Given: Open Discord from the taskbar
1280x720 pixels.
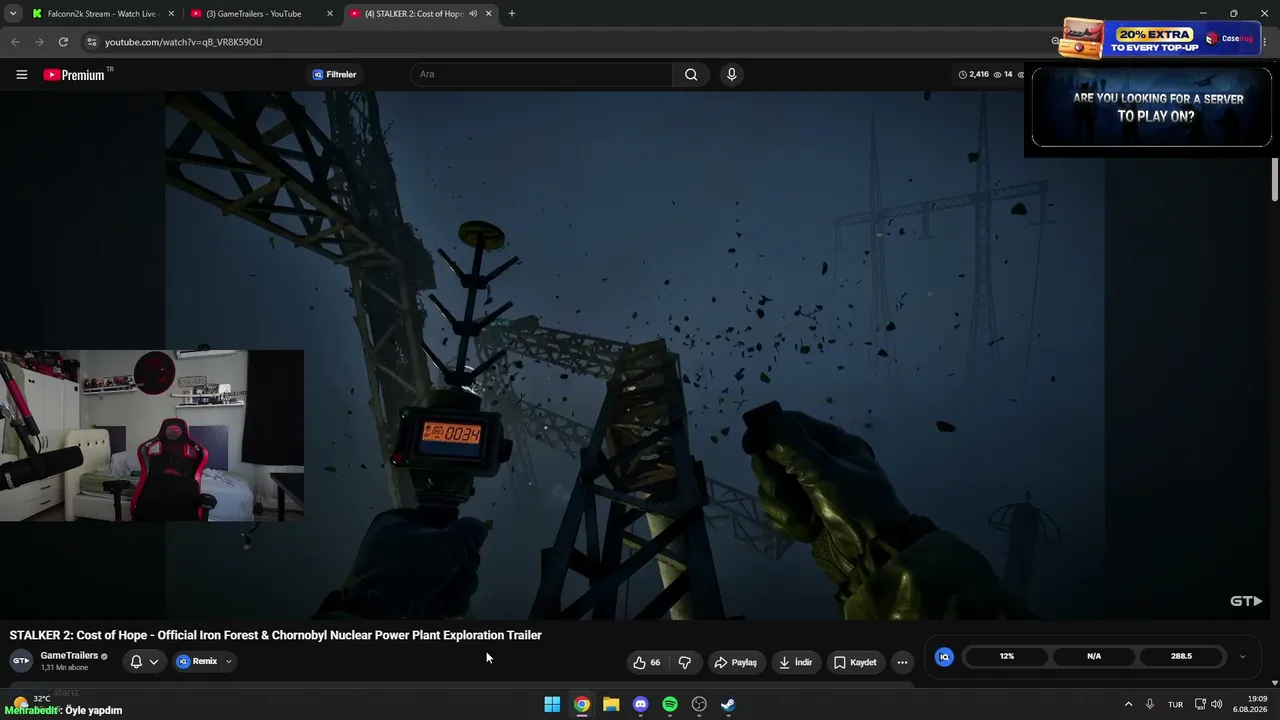Looking at the screenshot, I should click(x=640, y=704).
